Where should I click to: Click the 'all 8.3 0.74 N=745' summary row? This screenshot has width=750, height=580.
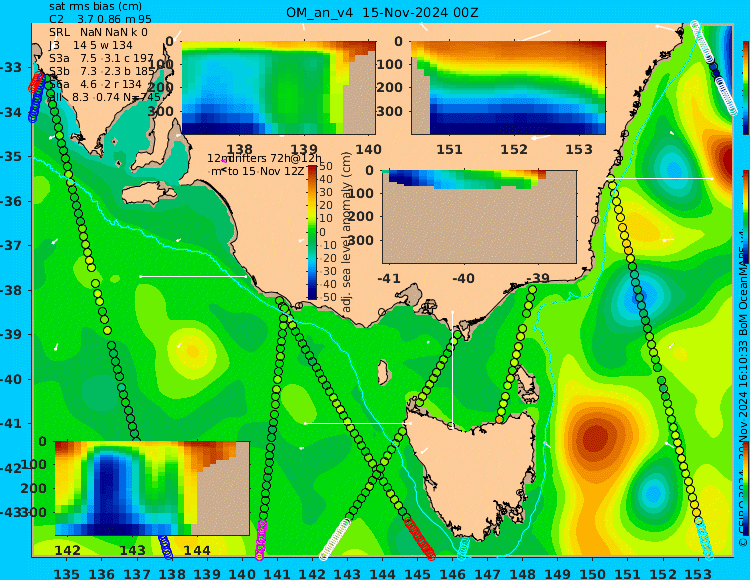click(104, 98)
